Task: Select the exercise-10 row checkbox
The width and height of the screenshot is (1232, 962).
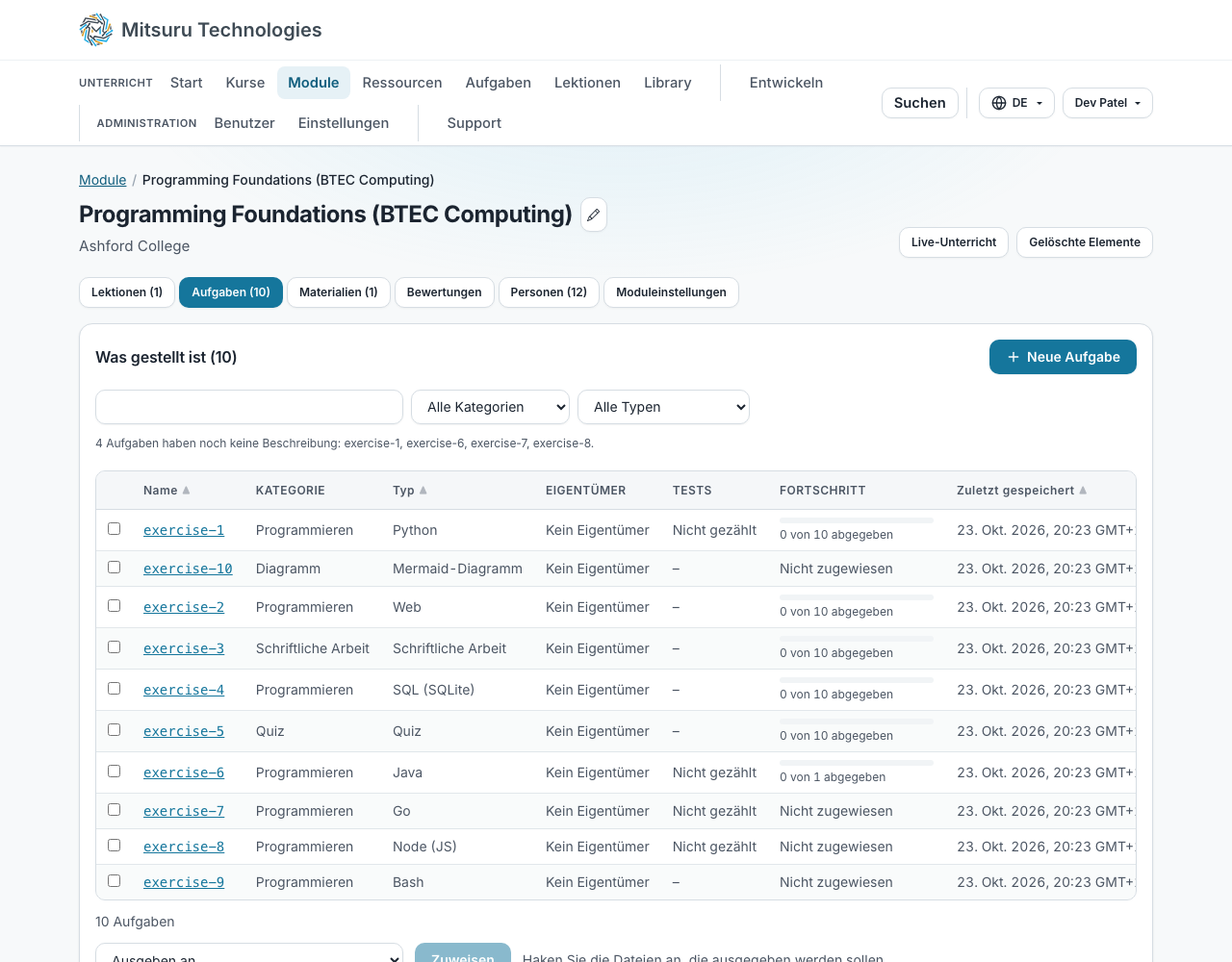Action: tap(115, 568)
